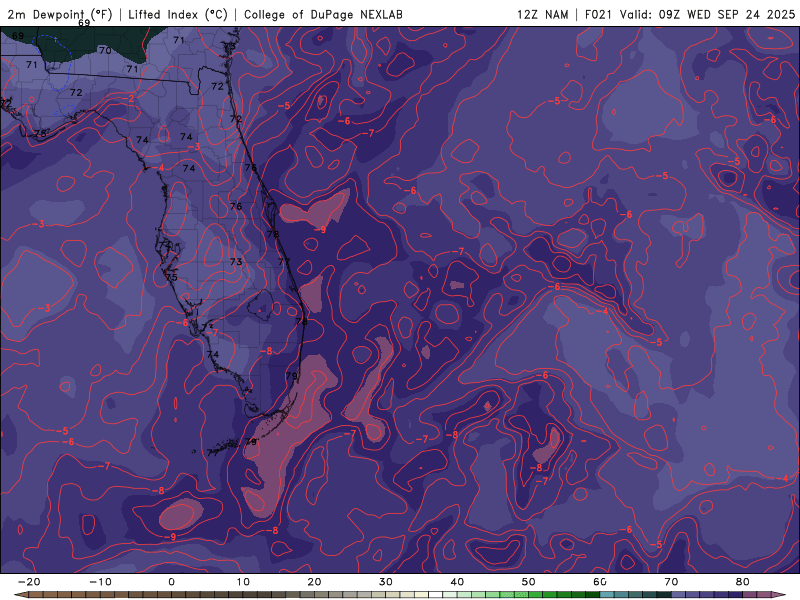Click the "10" colorbar tick label
800x600 pixels.
243,582
